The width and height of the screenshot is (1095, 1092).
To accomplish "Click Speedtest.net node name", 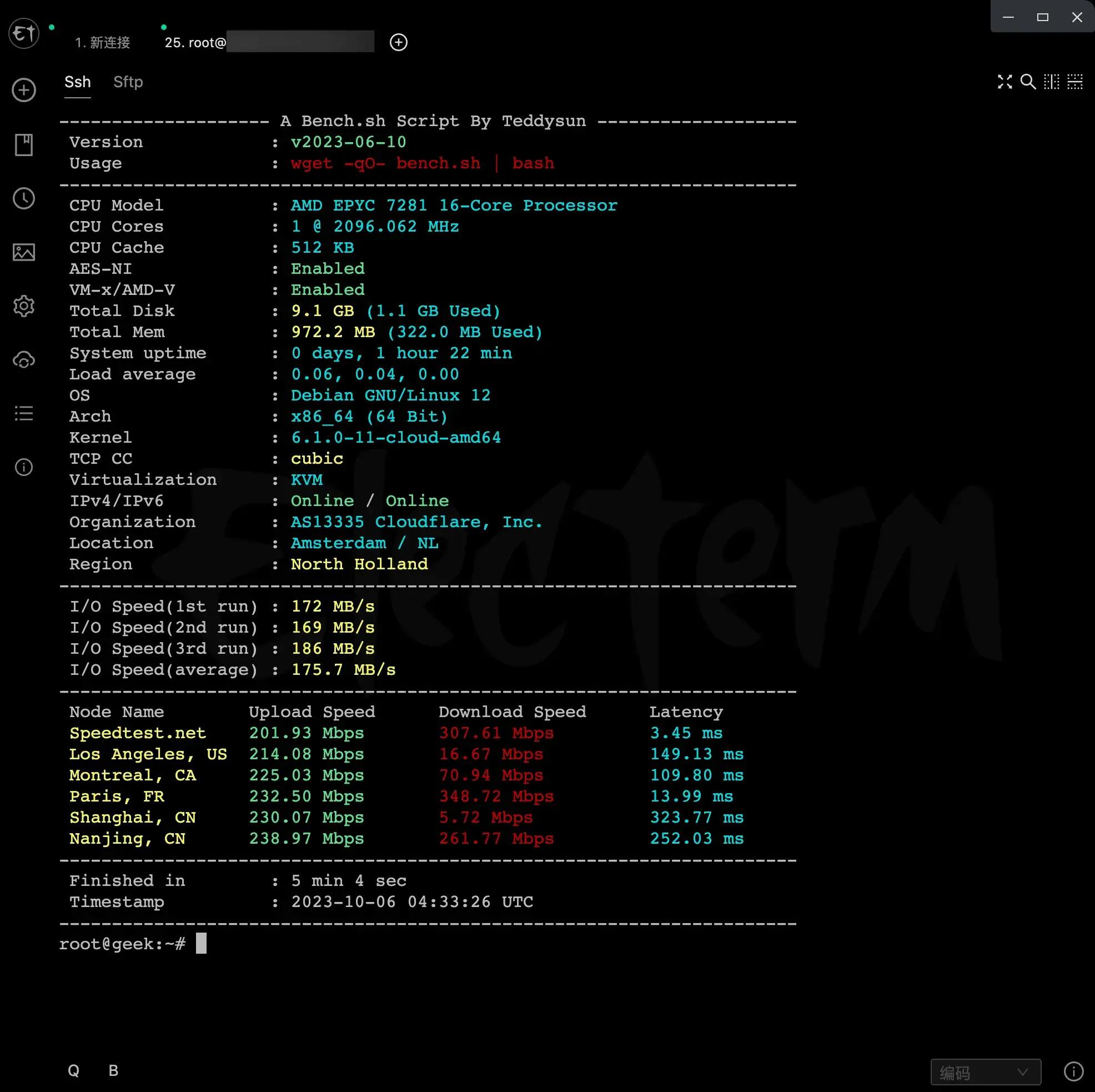I will (138, 733).
